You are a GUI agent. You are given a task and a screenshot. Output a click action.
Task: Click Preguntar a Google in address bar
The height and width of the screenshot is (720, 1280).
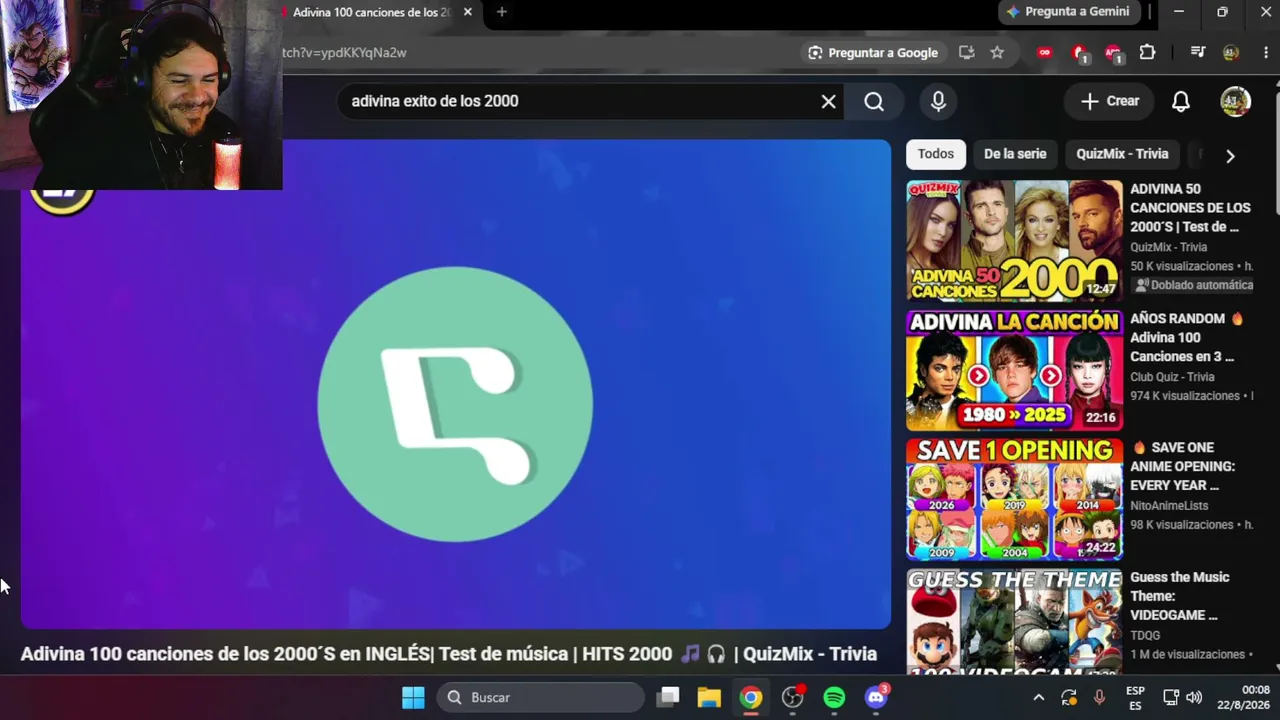coord(873,53)
